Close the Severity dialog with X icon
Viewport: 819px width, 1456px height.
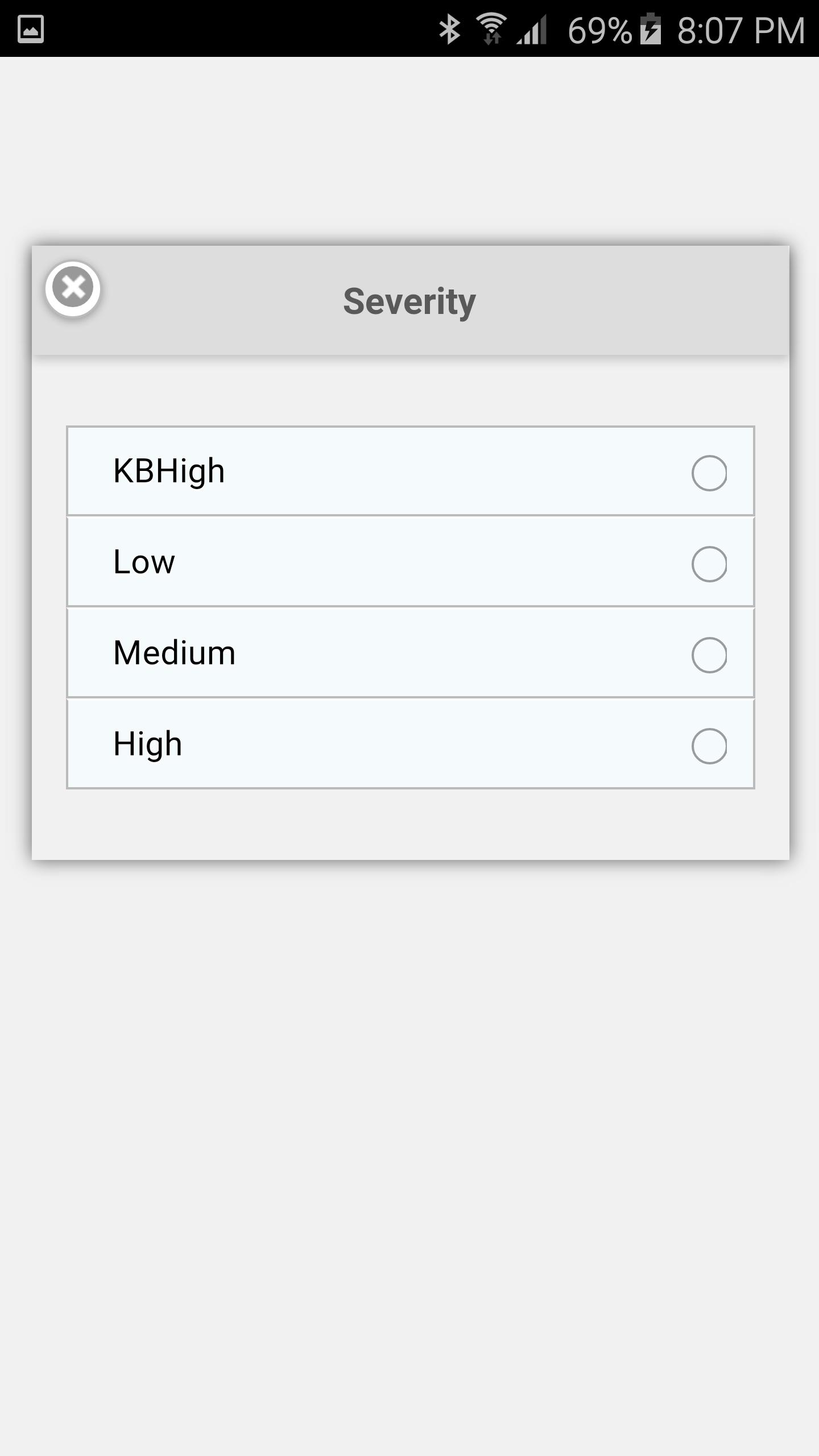coord(73,288)
